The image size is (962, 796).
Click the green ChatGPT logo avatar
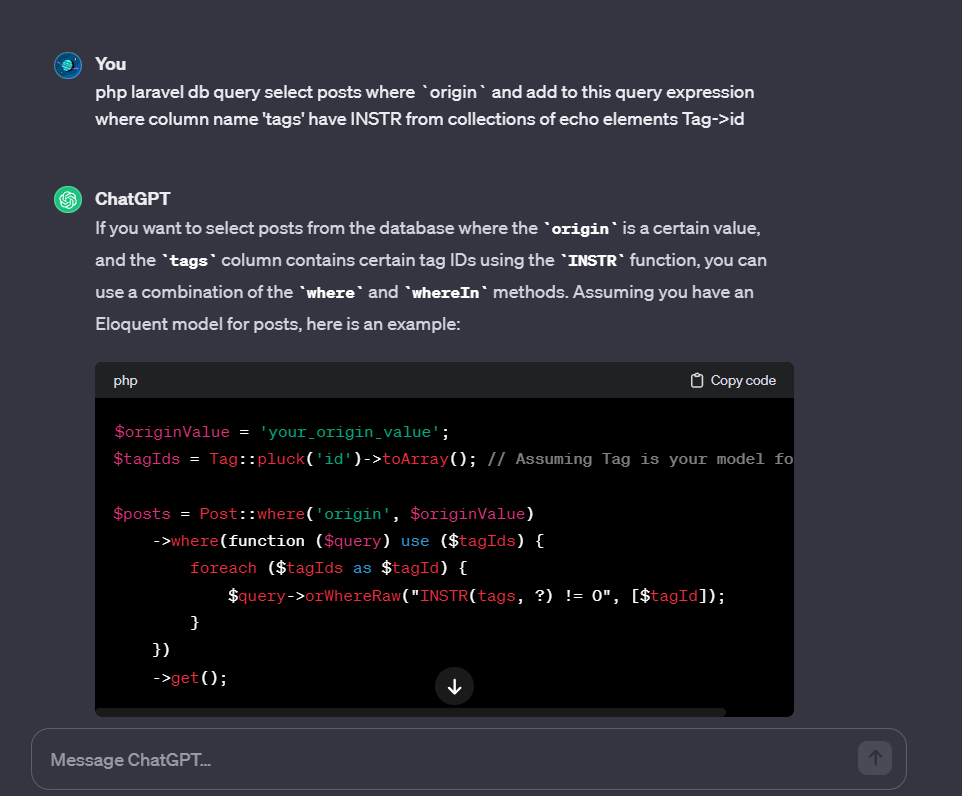(68, 199)
